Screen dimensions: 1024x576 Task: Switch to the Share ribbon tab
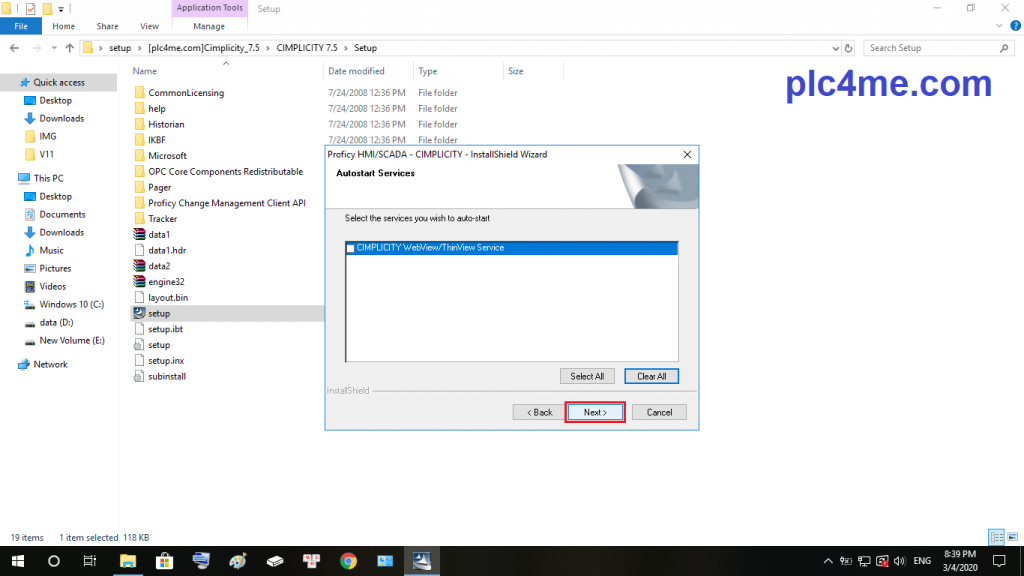coord(107,26)
